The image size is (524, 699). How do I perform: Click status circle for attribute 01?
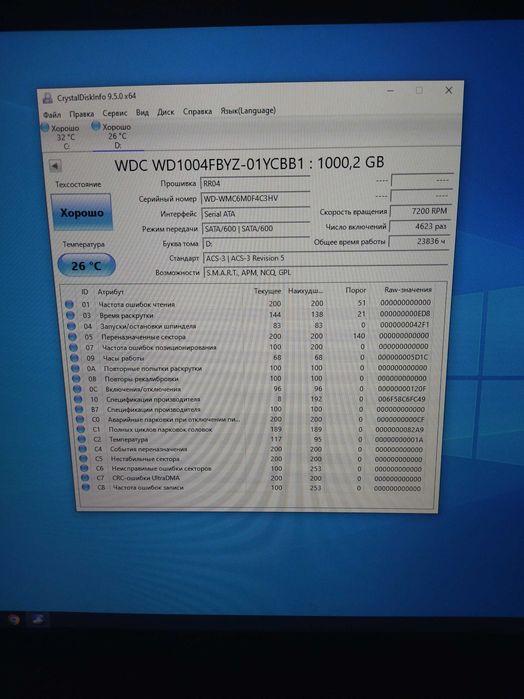69,304
